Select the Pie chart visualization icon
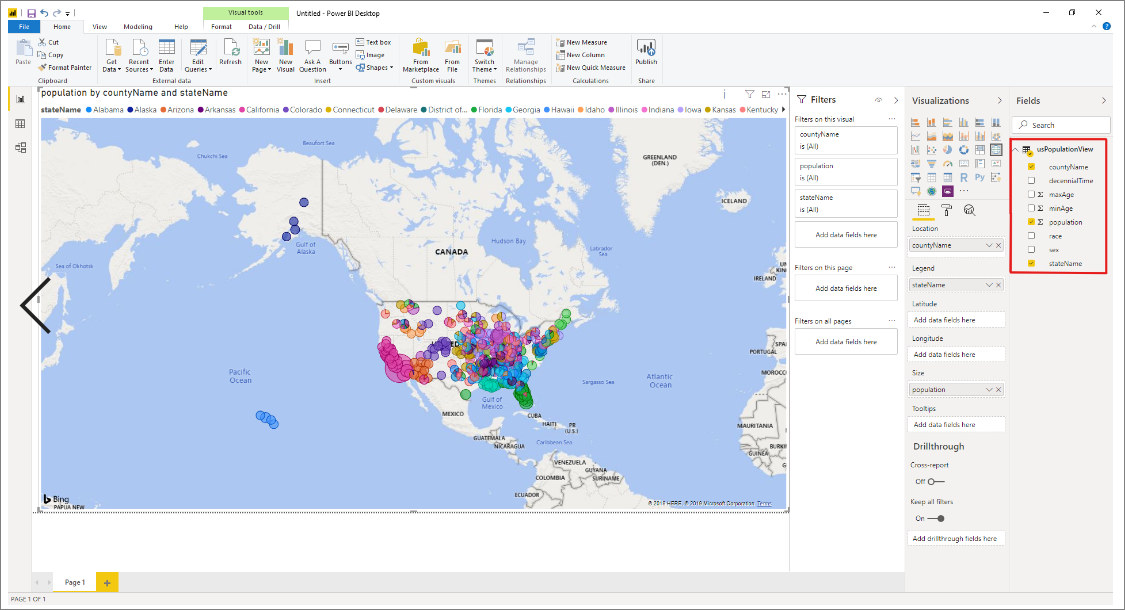This screenshot has height=610, width=1125. [x=947, y=150]
